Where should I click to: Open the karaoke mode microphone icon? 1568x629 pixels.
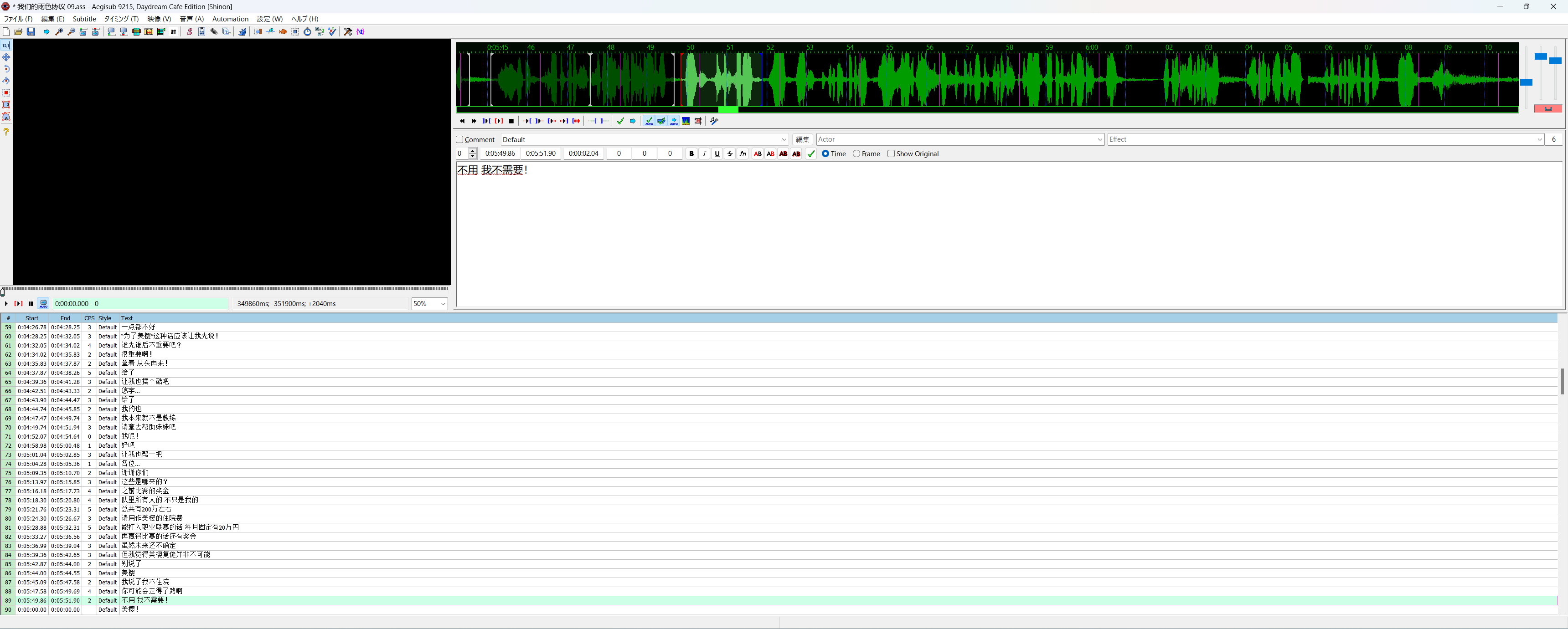714,121
